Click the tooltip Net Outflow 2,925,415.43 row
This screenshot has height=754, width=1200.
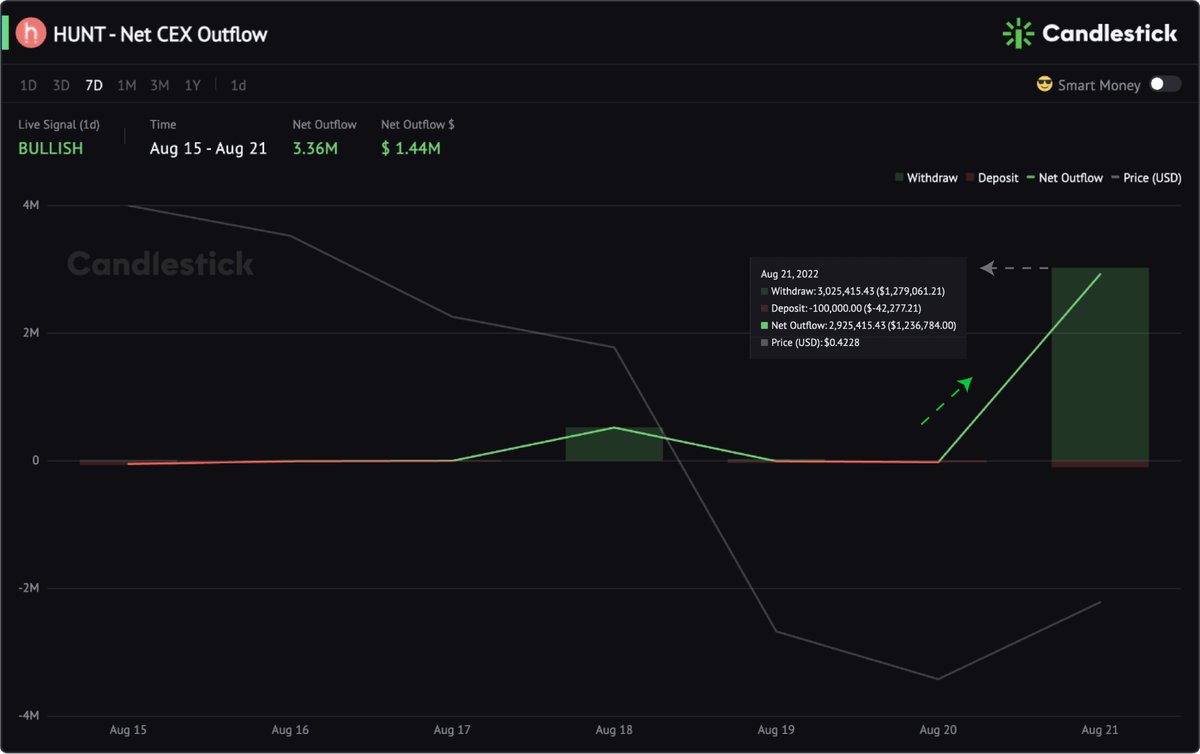click(x=858, y=326)
